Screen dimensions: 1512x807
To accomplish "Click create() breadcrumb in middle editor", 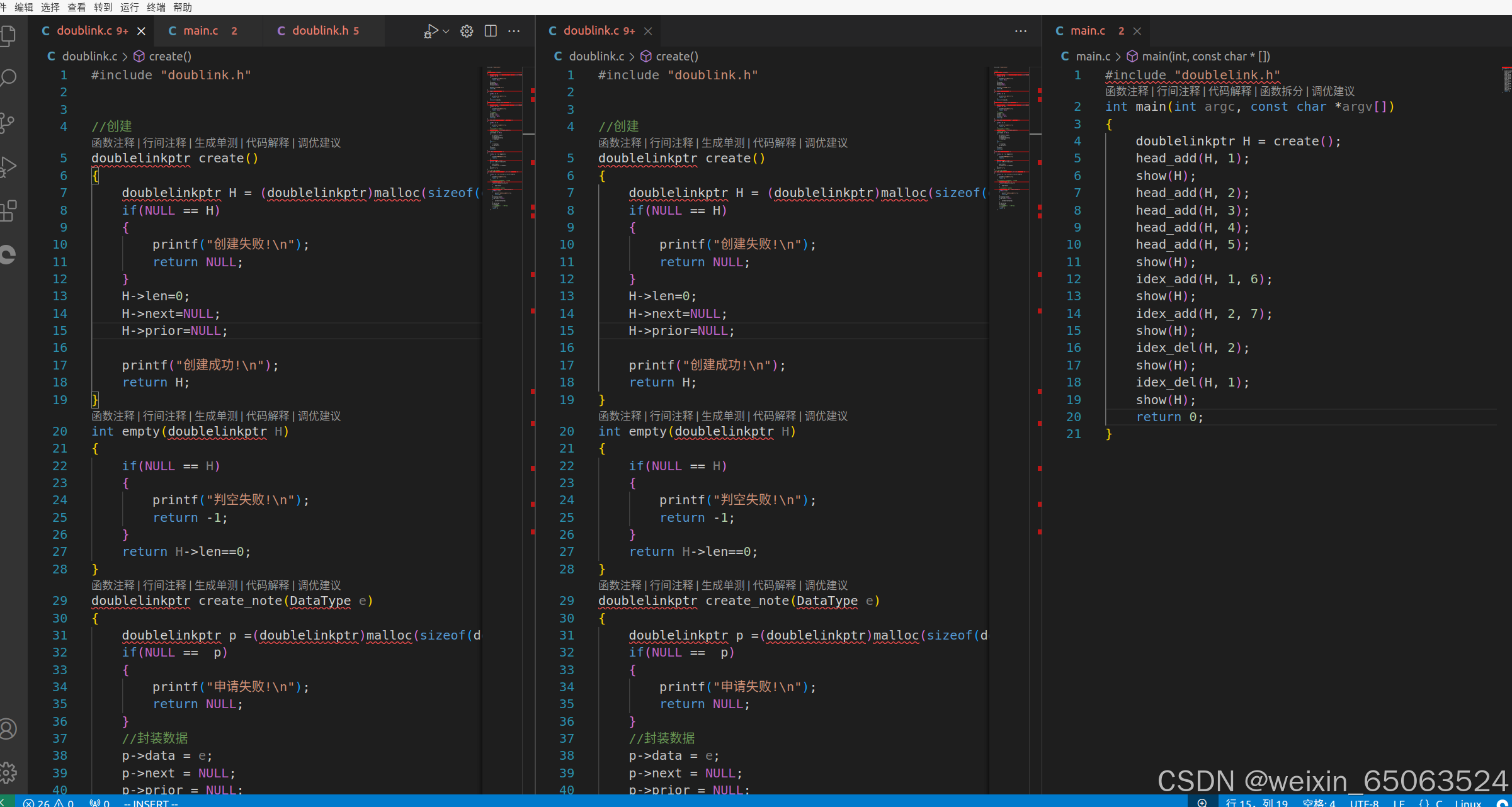I will tap(676, 56).
